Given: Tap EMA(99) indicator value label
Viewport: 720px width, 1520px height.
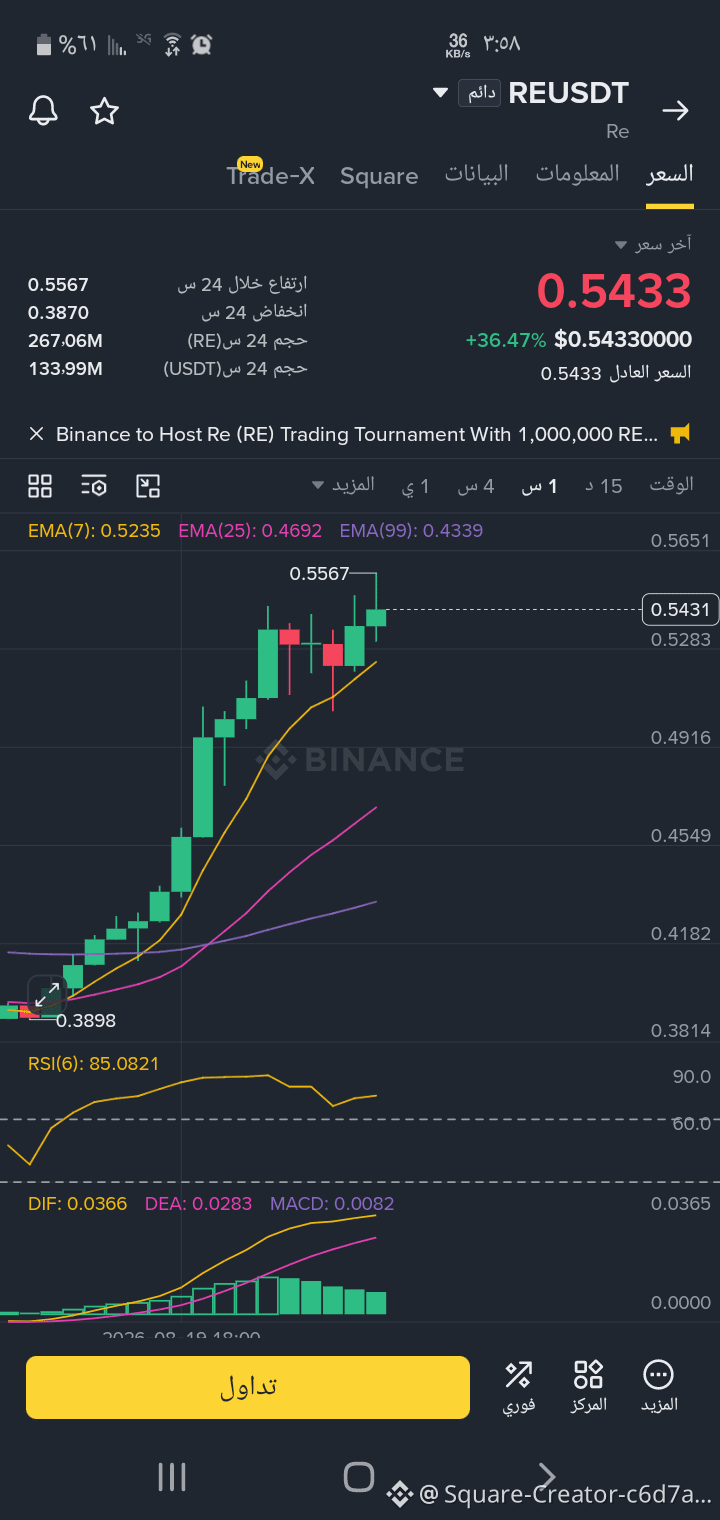Looking at the screenshot, I should (411, 531).
